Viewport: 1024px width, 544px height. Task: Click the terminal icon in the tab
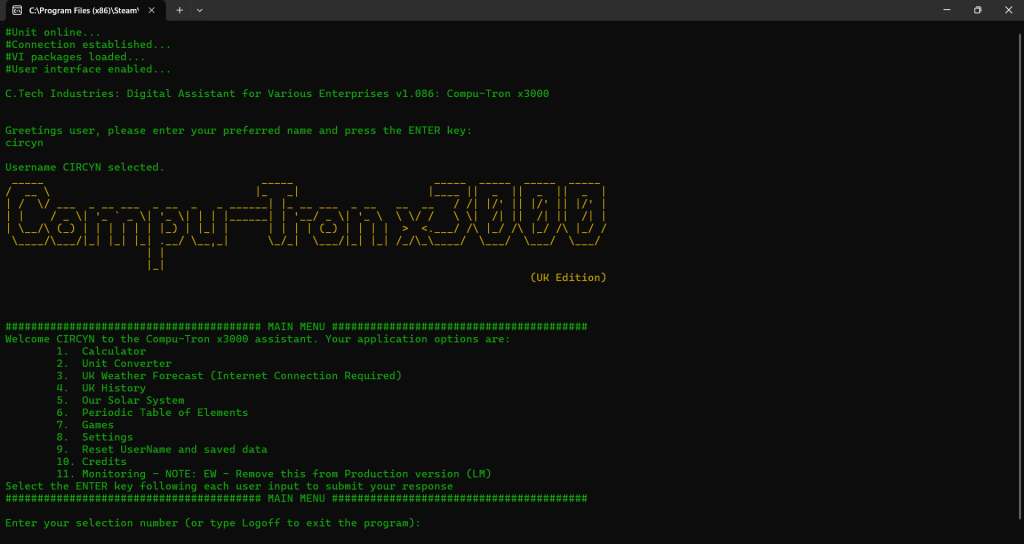[17, 10]
